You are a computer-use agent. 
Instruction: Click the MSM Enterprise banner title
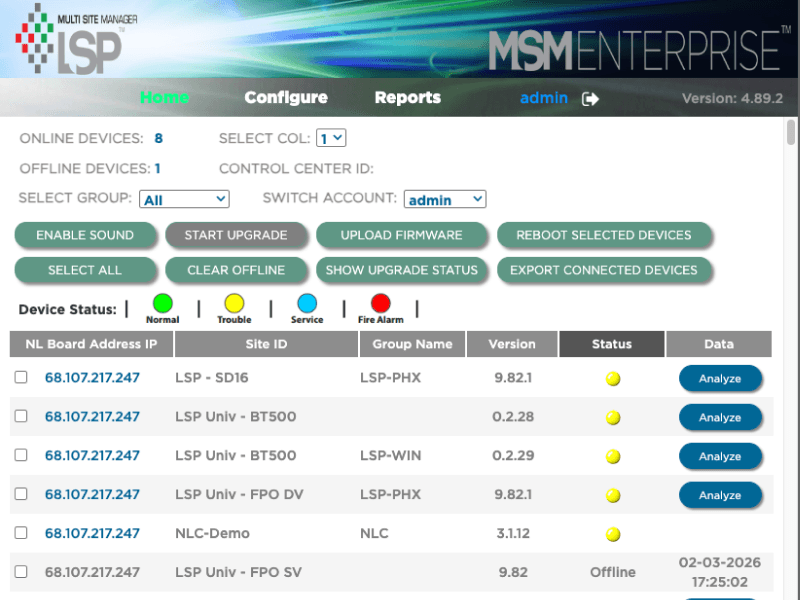(x=639, y=49)
